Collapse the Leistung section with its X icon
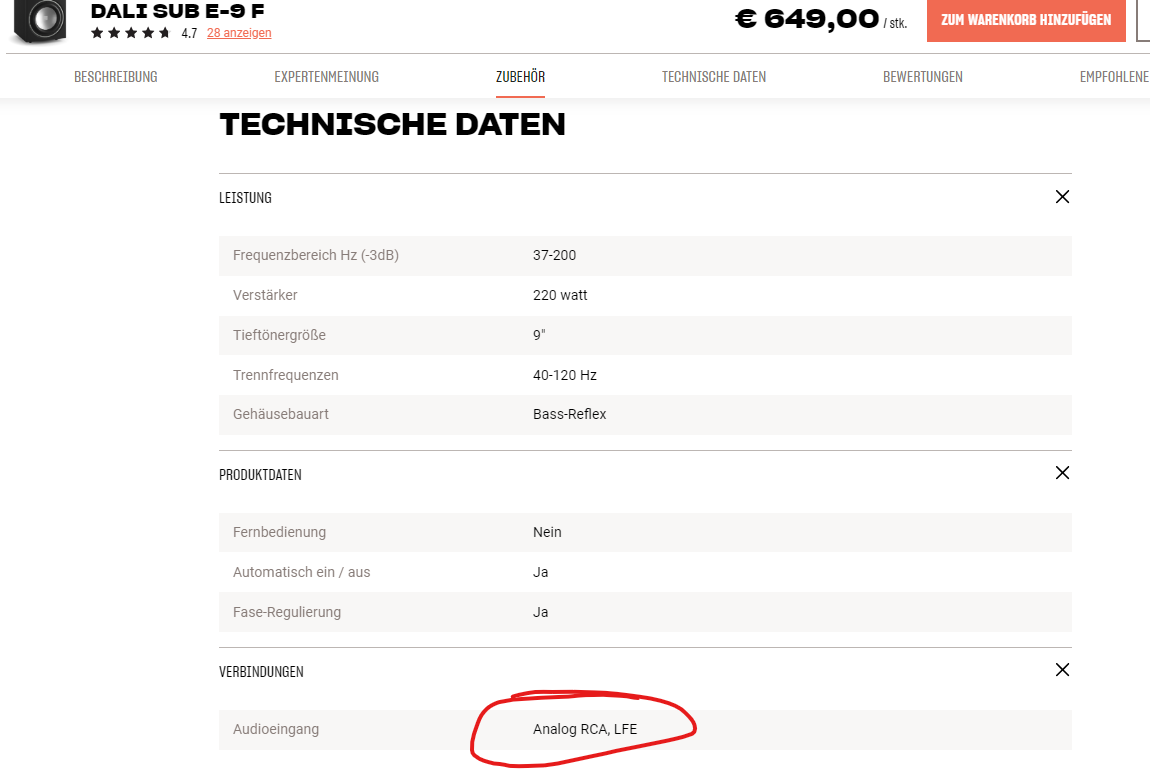Viewport: 1150px width, 769px height. 1062,196
